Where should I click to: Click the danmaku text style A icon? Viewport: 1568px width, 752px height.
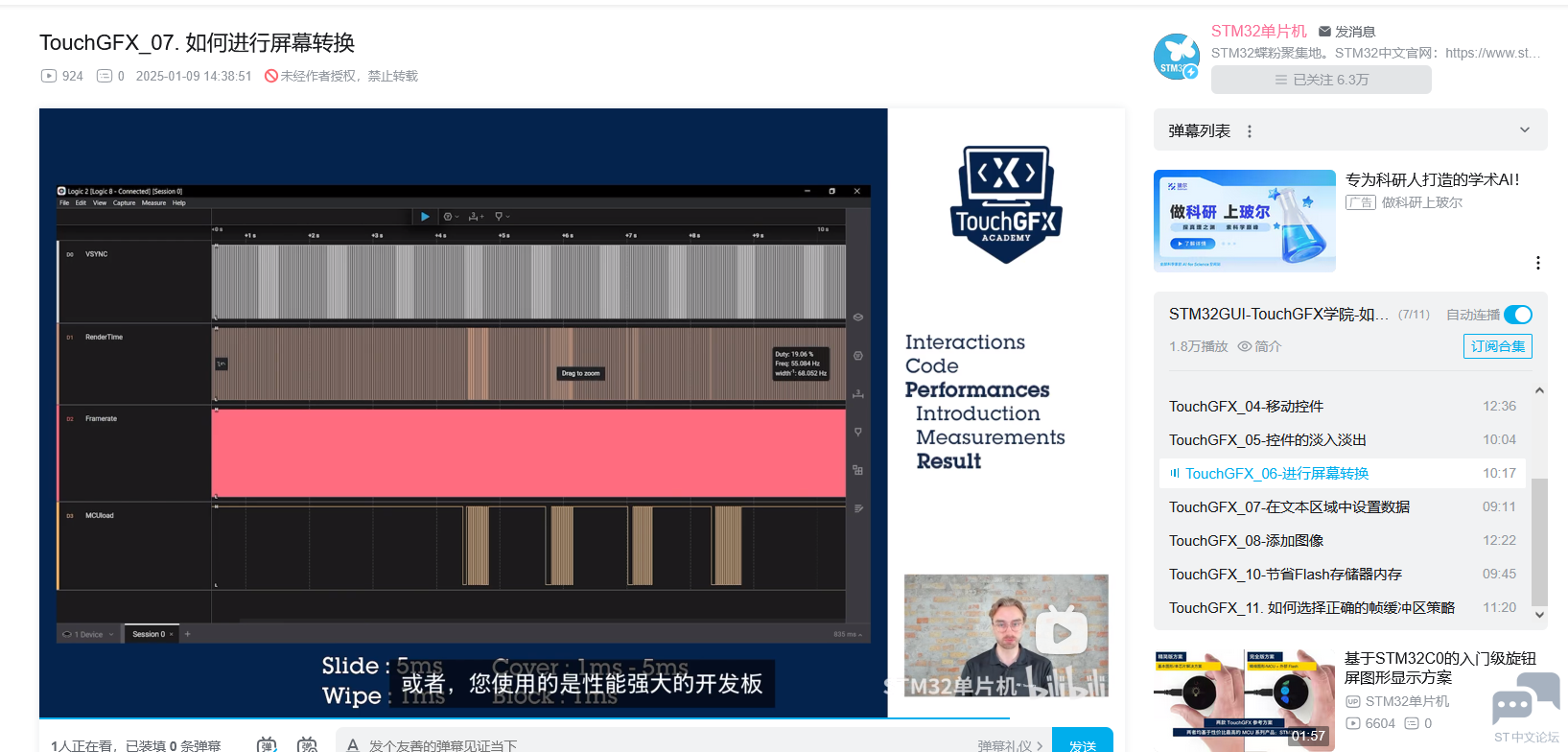pos(353,744)
